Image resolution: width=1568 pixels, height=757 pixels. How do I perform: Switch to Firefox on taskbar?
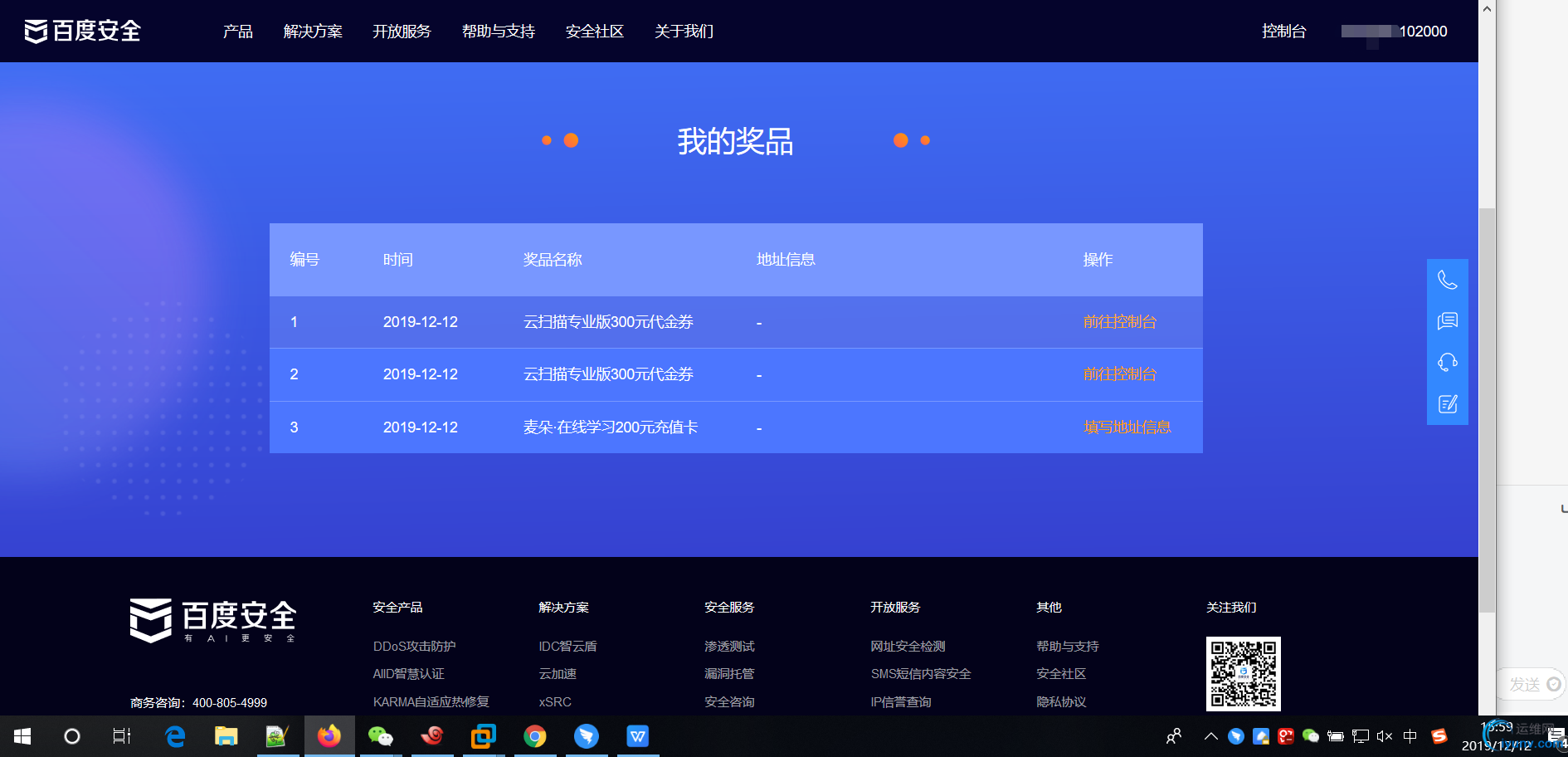click(x=329, y=736)
